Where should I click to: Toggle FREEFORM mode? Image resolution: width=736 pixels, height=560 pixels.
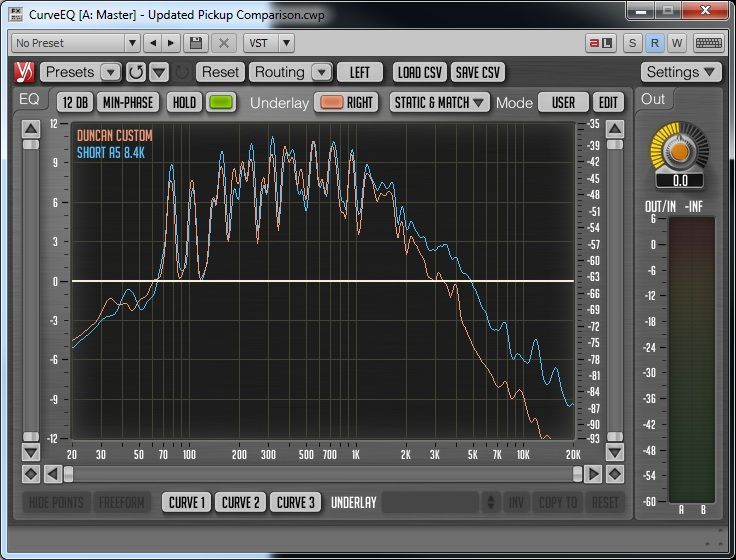[122, 503]
